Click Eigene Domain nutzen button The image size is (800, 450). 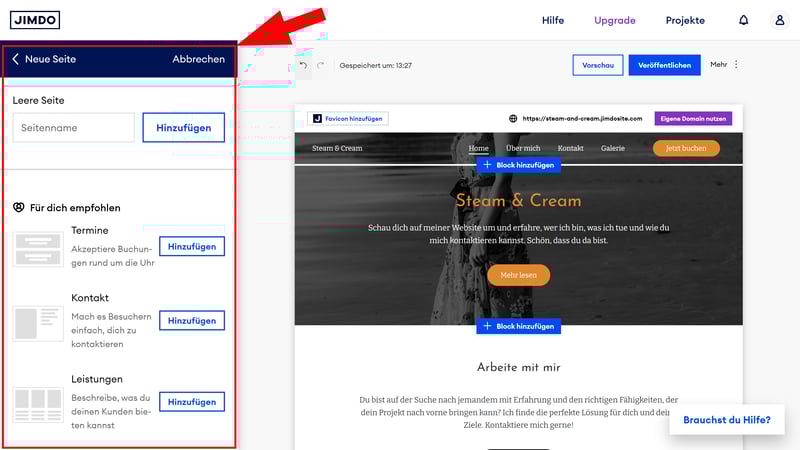693,118
